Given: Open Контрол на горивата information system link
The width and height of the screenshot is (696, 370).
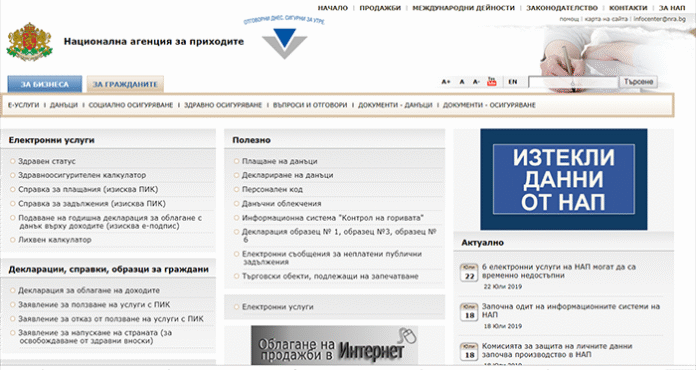Looking at the screenshot, I should click(333, 218).
